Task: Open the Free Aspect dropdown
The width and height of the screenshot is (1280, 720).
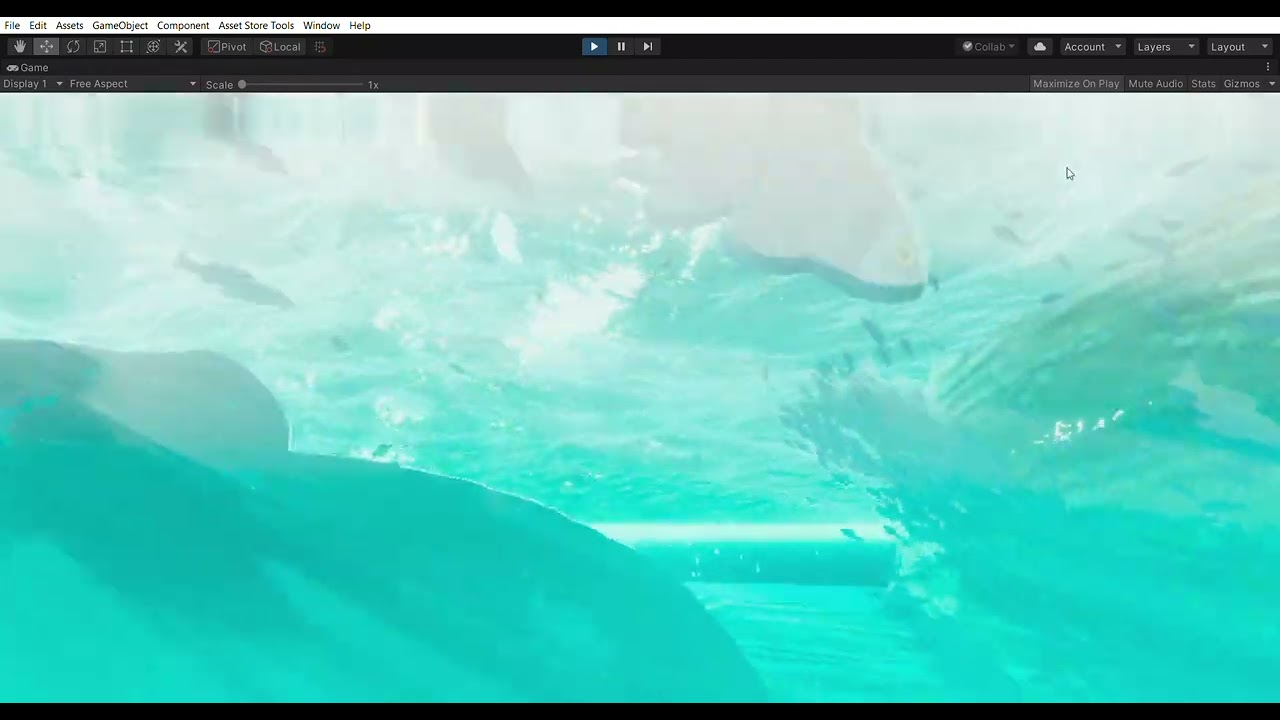Action: [133, 84]
